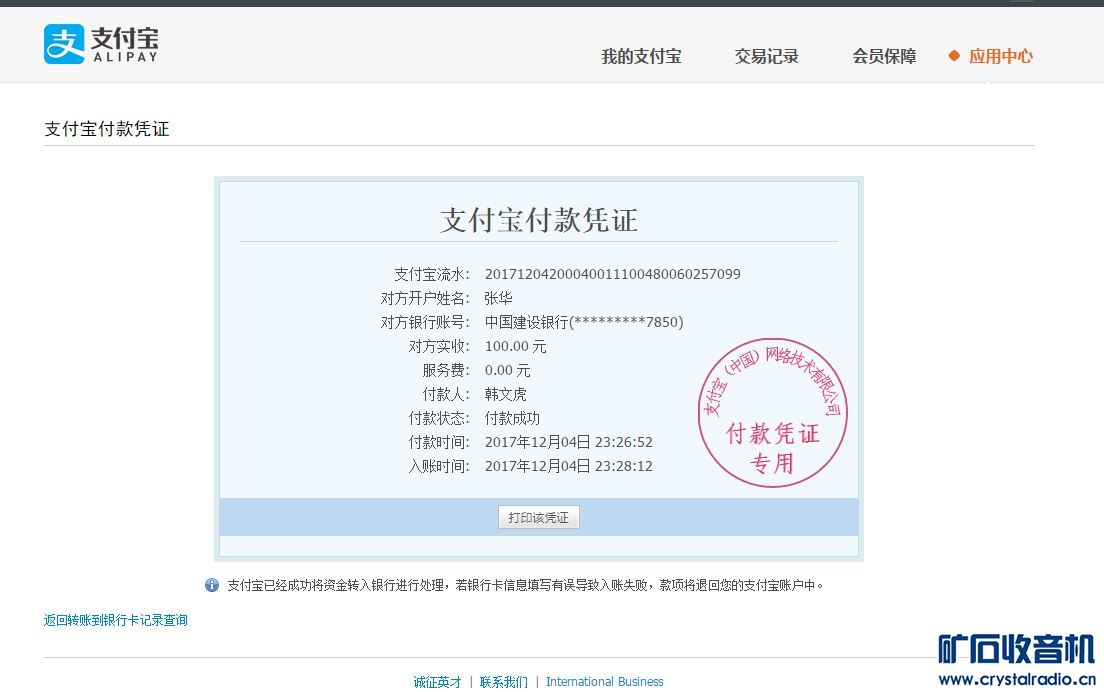This screenshot has width=1104, height=692.
Task: Click the status text 付款成功
Action: (x=512, y=417)
